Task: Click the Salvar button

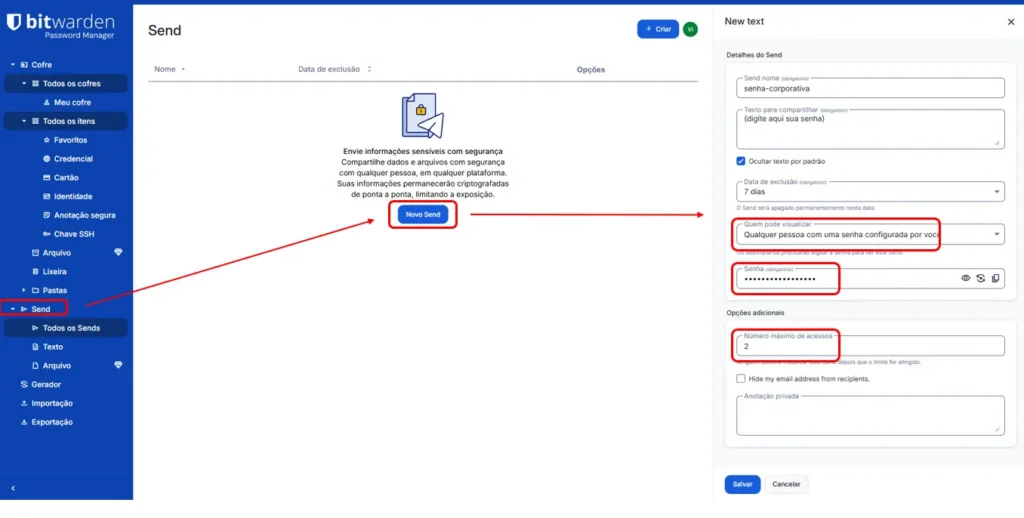Action: [743, 485]
